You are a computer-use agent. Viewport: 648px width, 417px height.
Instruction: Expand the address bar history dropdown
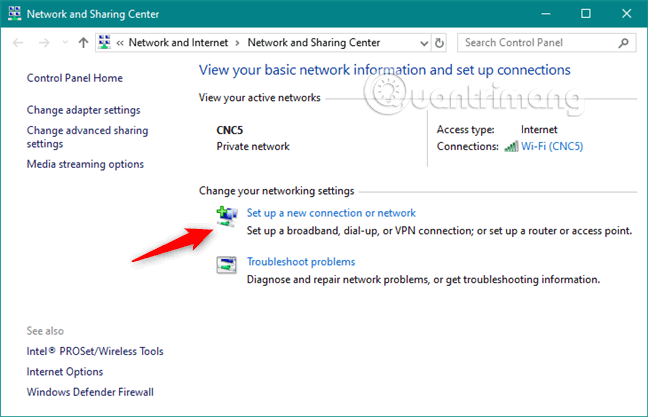[x=423, y=43]
